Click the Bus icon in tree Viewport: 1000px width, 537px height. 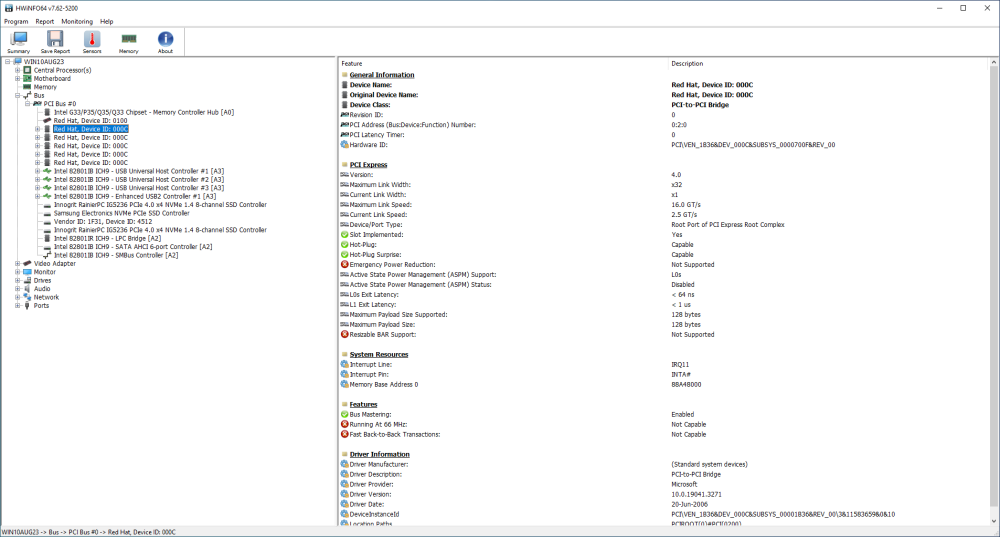tap(27, 96)
